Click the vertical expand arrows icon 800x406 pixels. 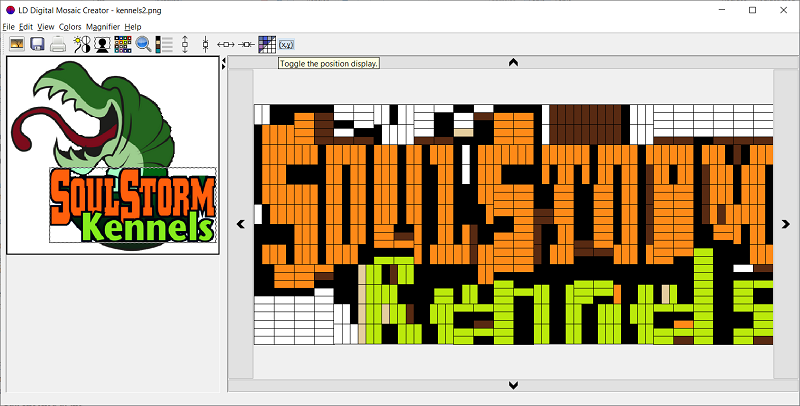(x=185, y=44)
